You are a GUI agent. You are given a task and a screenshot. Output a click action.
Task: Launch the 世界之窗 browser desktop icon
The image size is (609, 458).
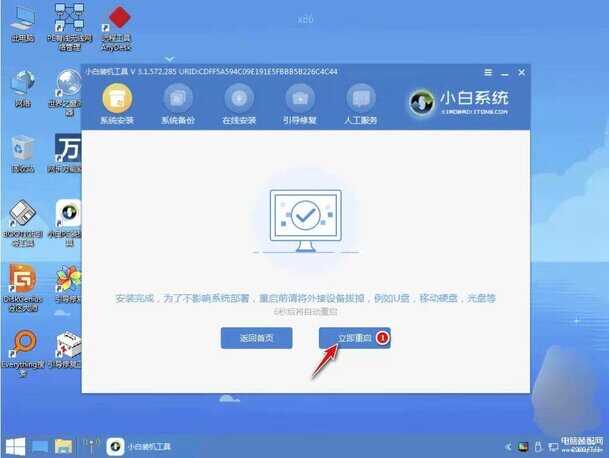(x=67, y=92)
